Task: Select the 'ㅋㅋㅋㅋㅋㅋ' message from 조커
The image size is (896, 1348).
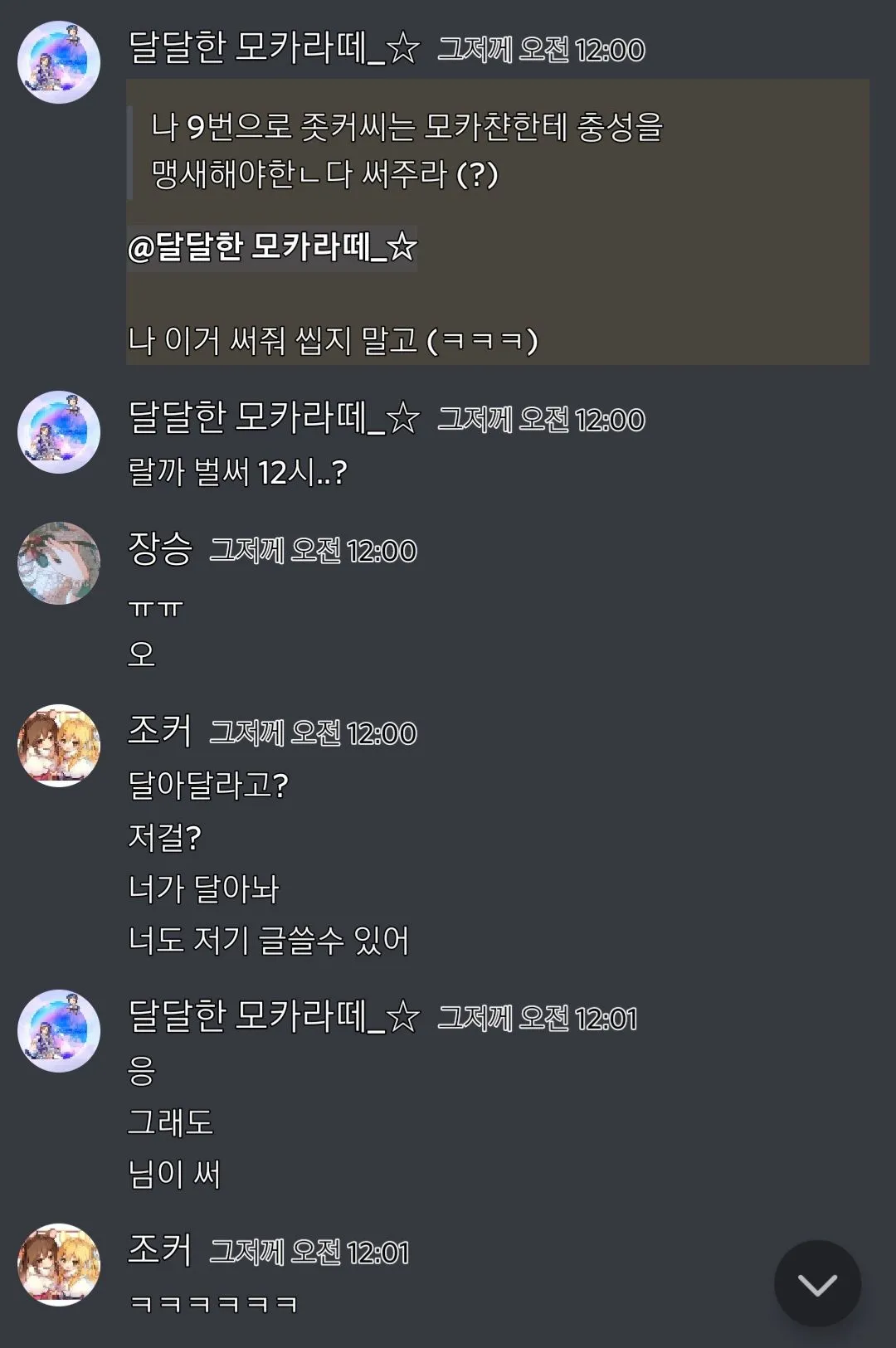Action: 213,1304
